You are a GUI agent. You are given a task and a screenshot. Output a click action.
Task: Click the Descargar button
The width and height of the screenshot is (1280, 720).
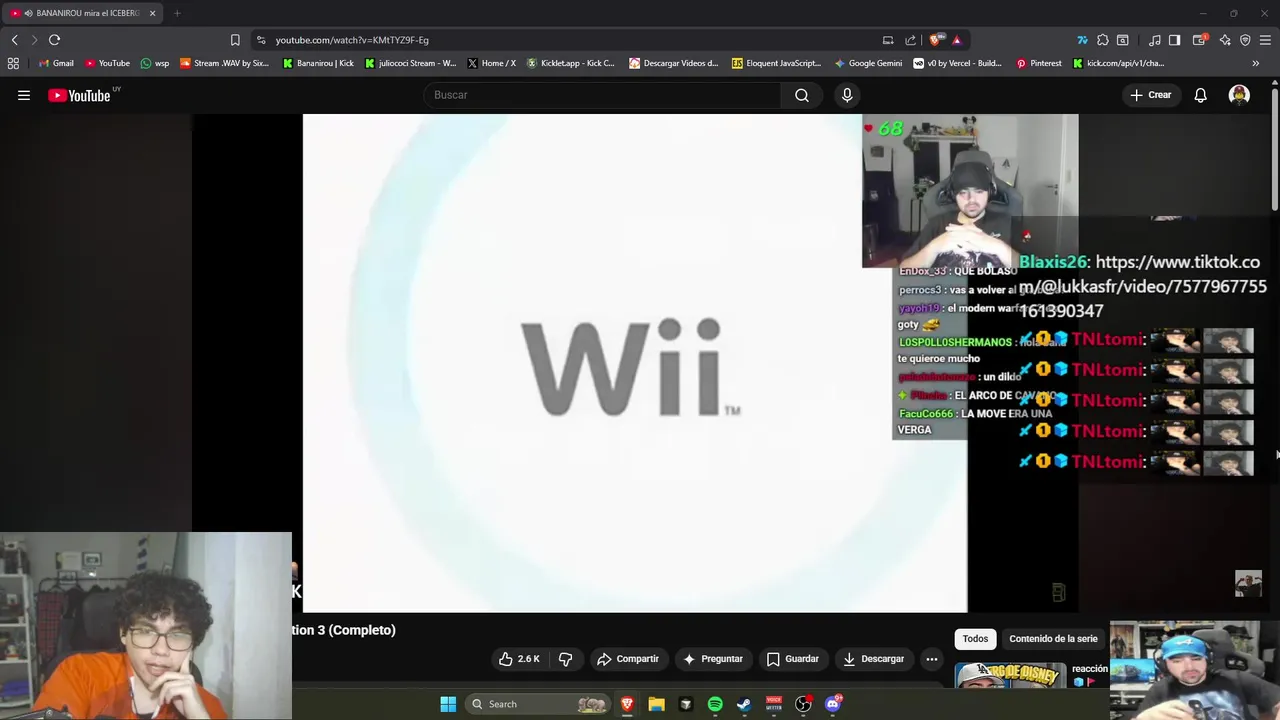point(873,659)
